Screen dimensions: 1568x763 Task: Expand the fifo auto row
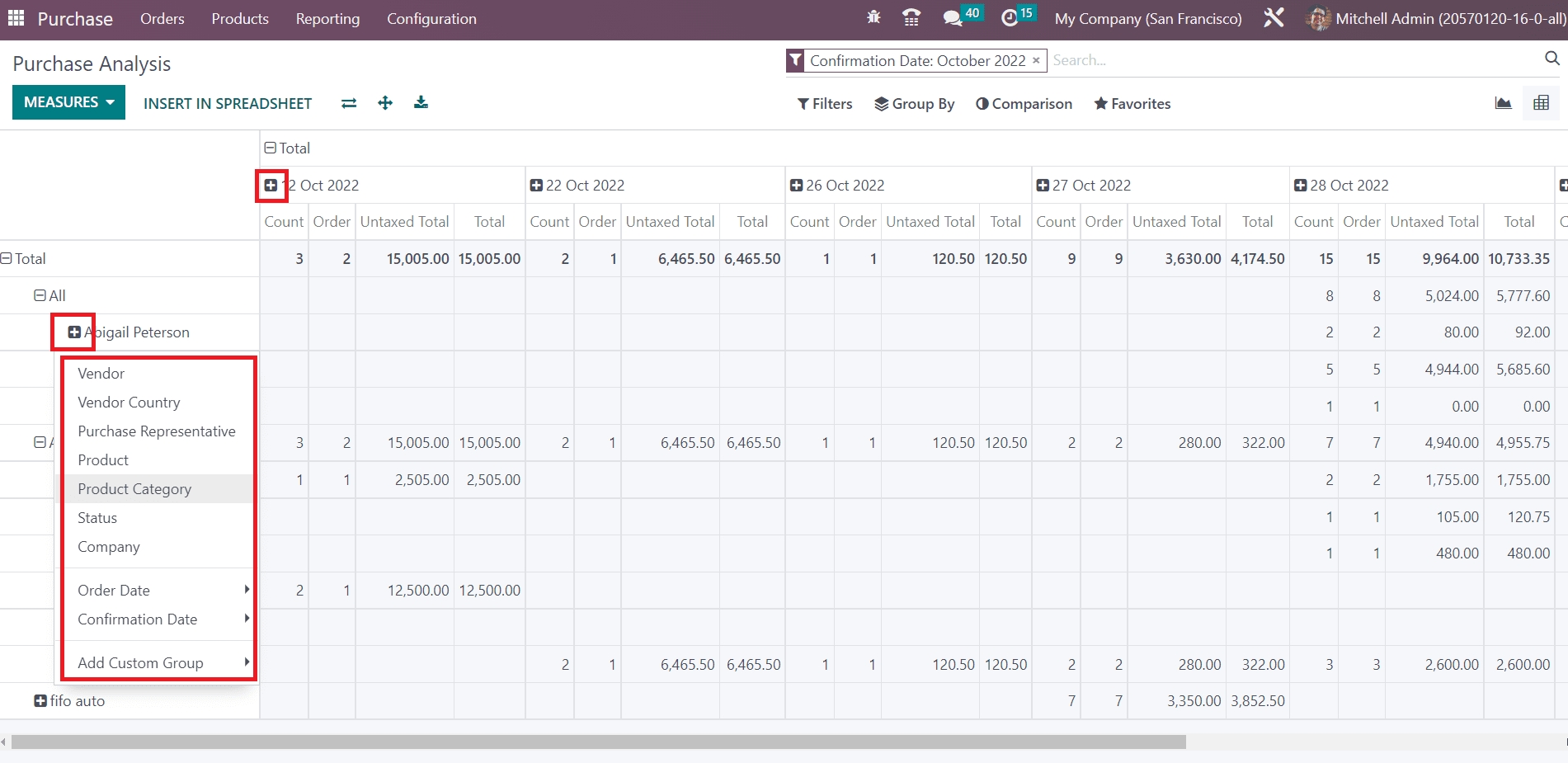click(40, 700)
